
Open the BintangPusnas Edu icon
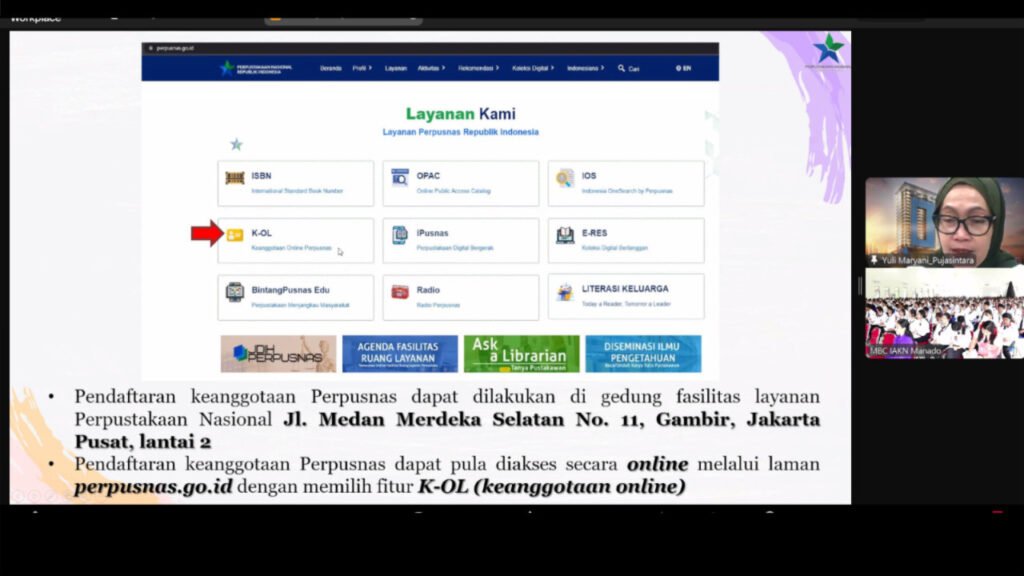[x=235, y=292]
